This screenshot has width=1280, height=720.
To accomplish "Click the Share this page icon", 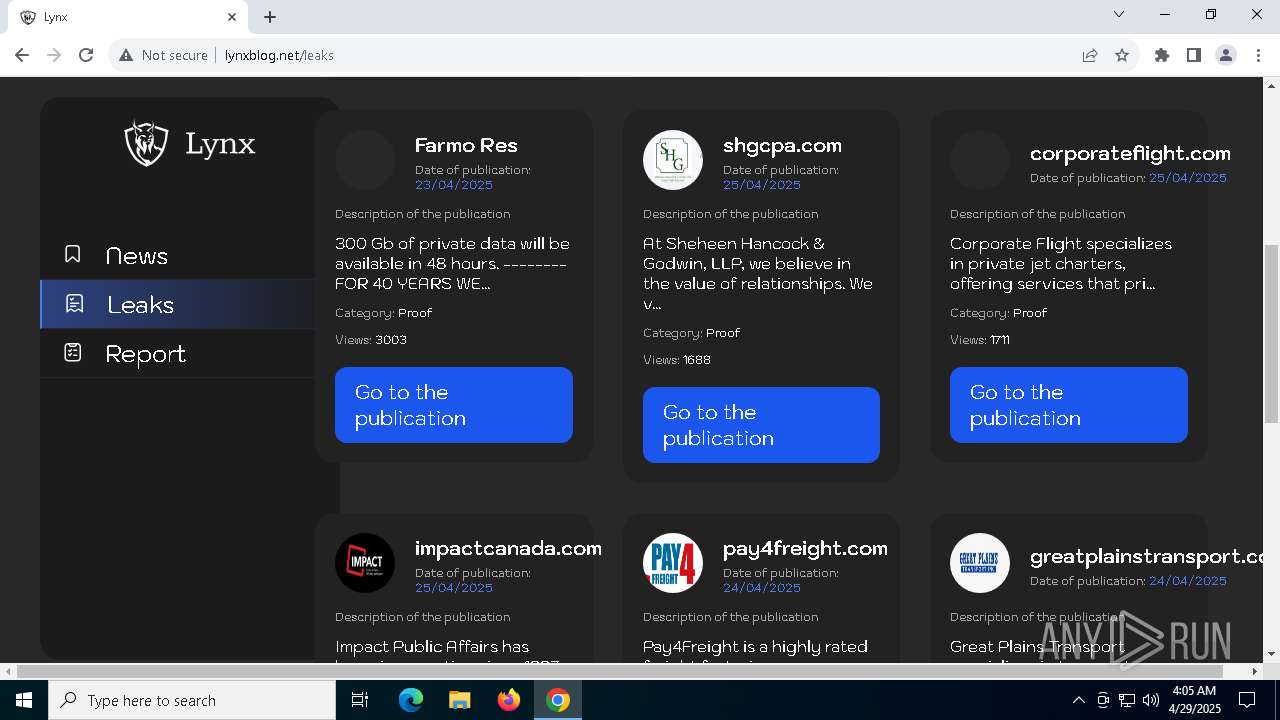I will (1090, 55).
